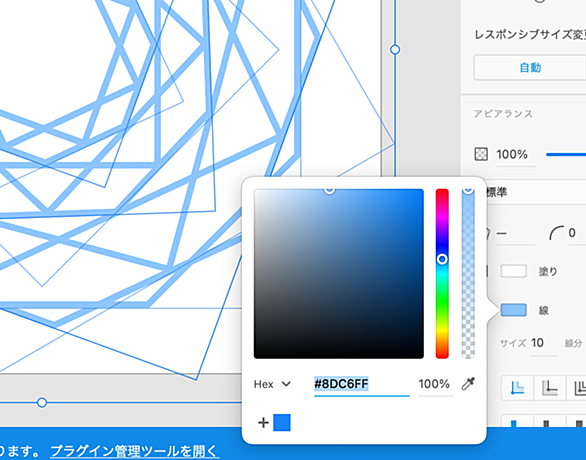Image resolution: width=586 pixels, height=460 pixels.
Task: Click the 自動 responsive resize button
Action: click(530, 68)
